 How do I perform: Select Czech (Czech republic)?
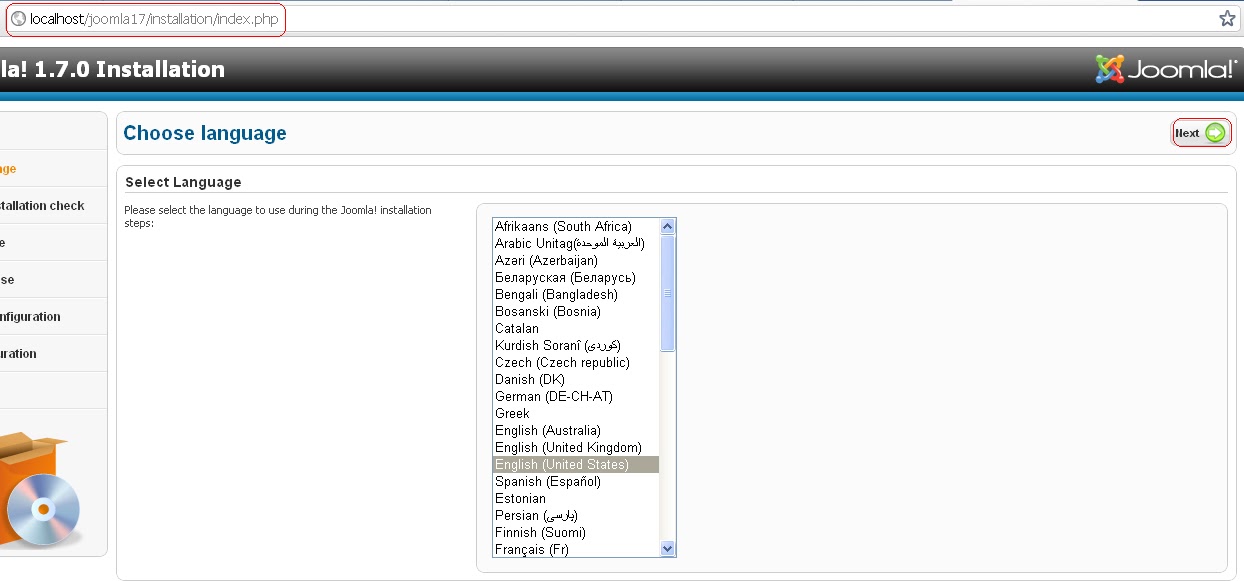click(x=576, y=363)
